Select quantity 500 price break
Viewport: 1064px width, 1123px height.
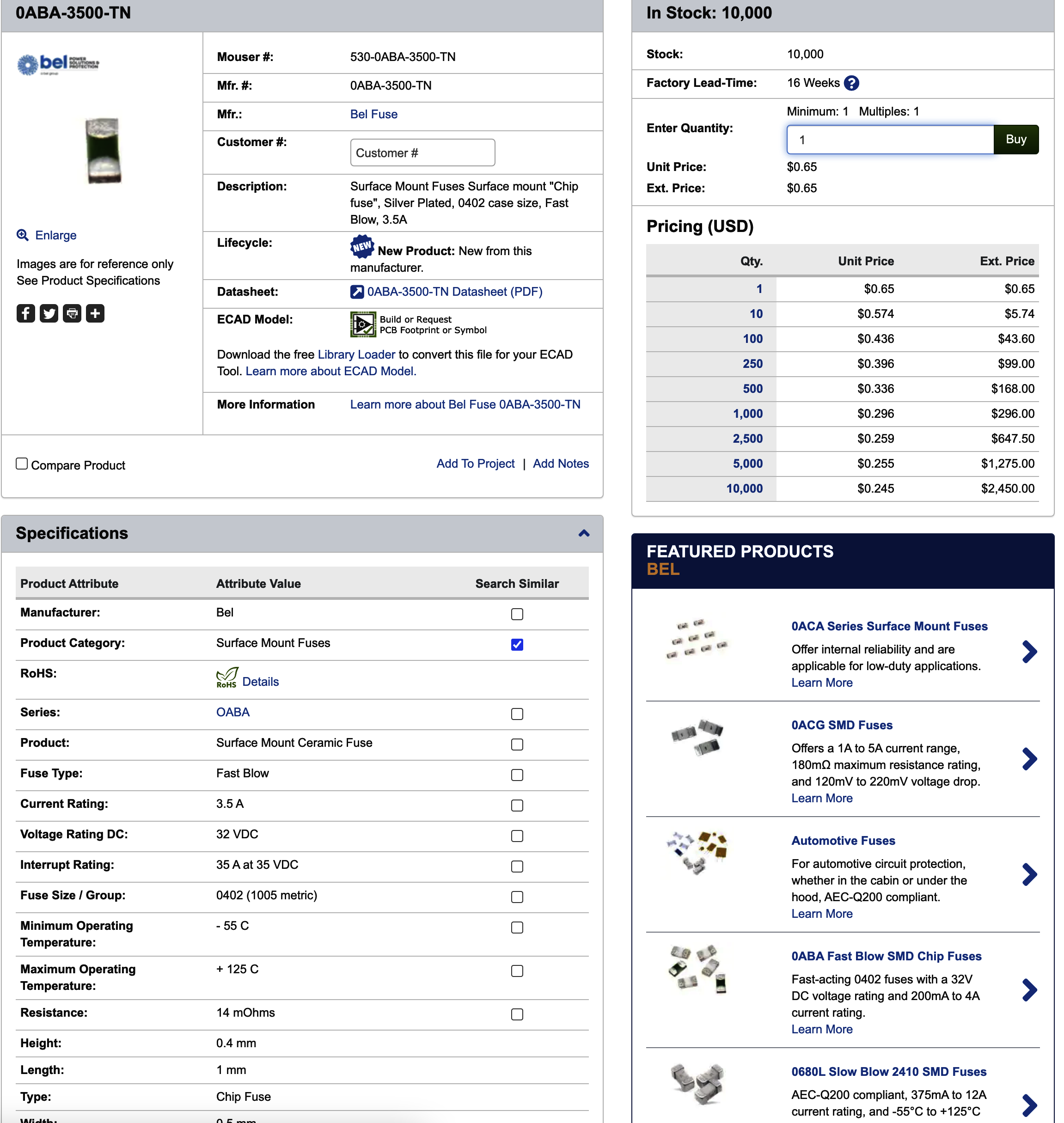coord(752,389)
